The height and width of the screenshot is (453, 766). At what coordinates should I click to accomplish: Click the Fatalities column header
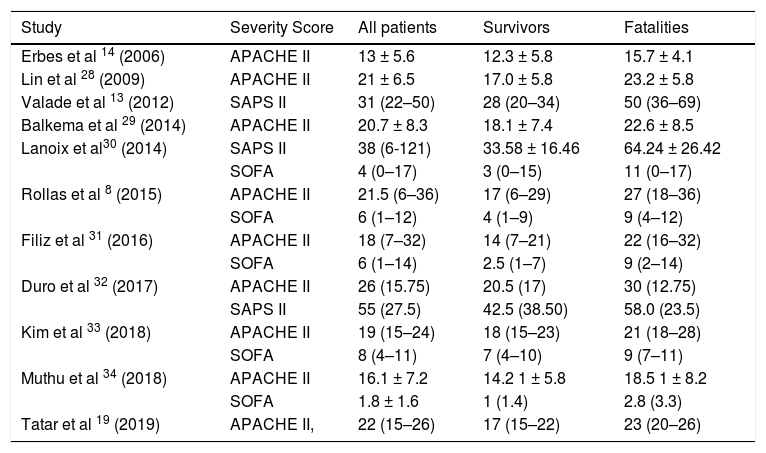click(x=656, y=25)
